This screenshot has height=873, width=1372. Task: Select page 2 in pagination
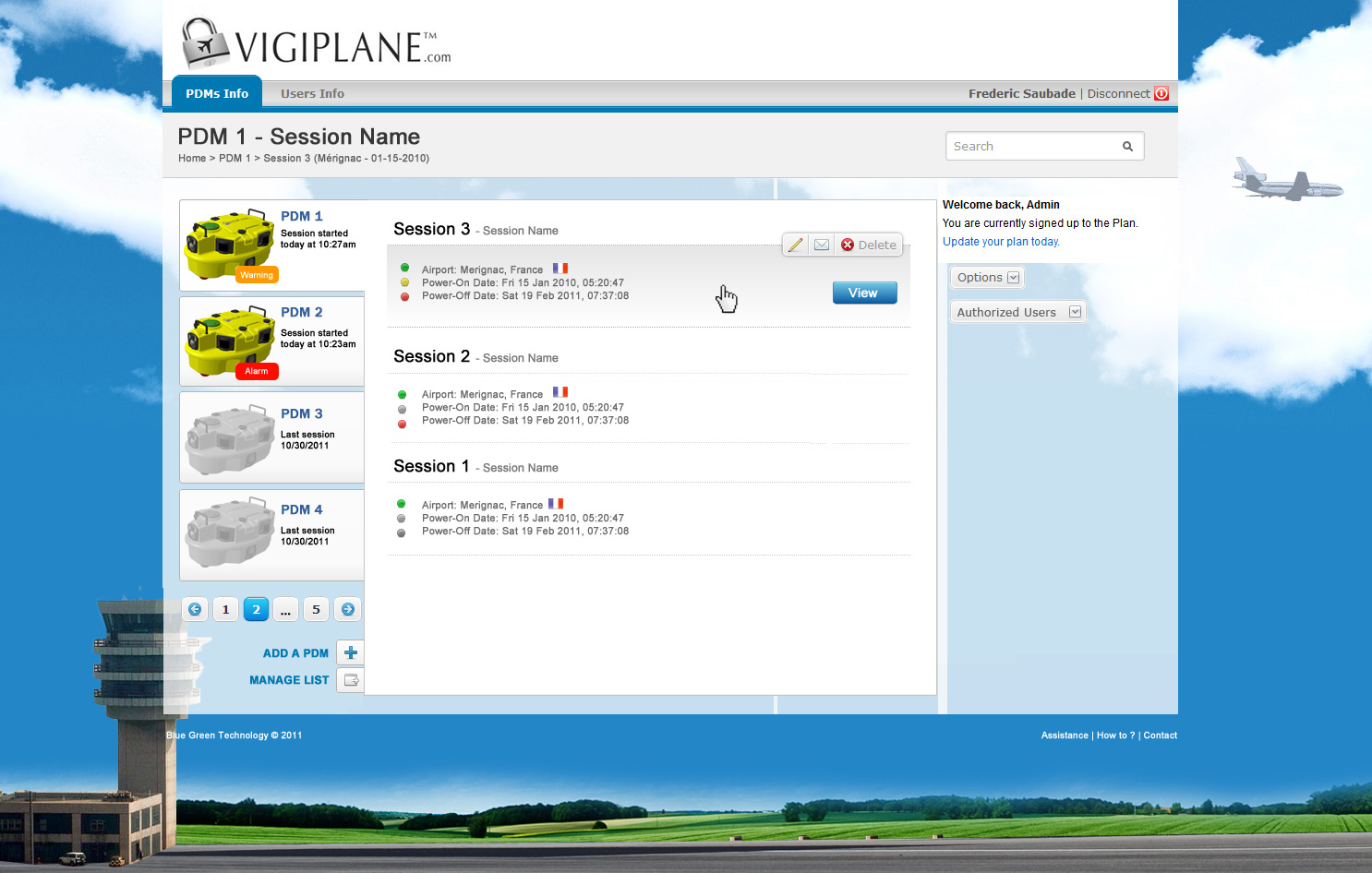pos(256,609)
